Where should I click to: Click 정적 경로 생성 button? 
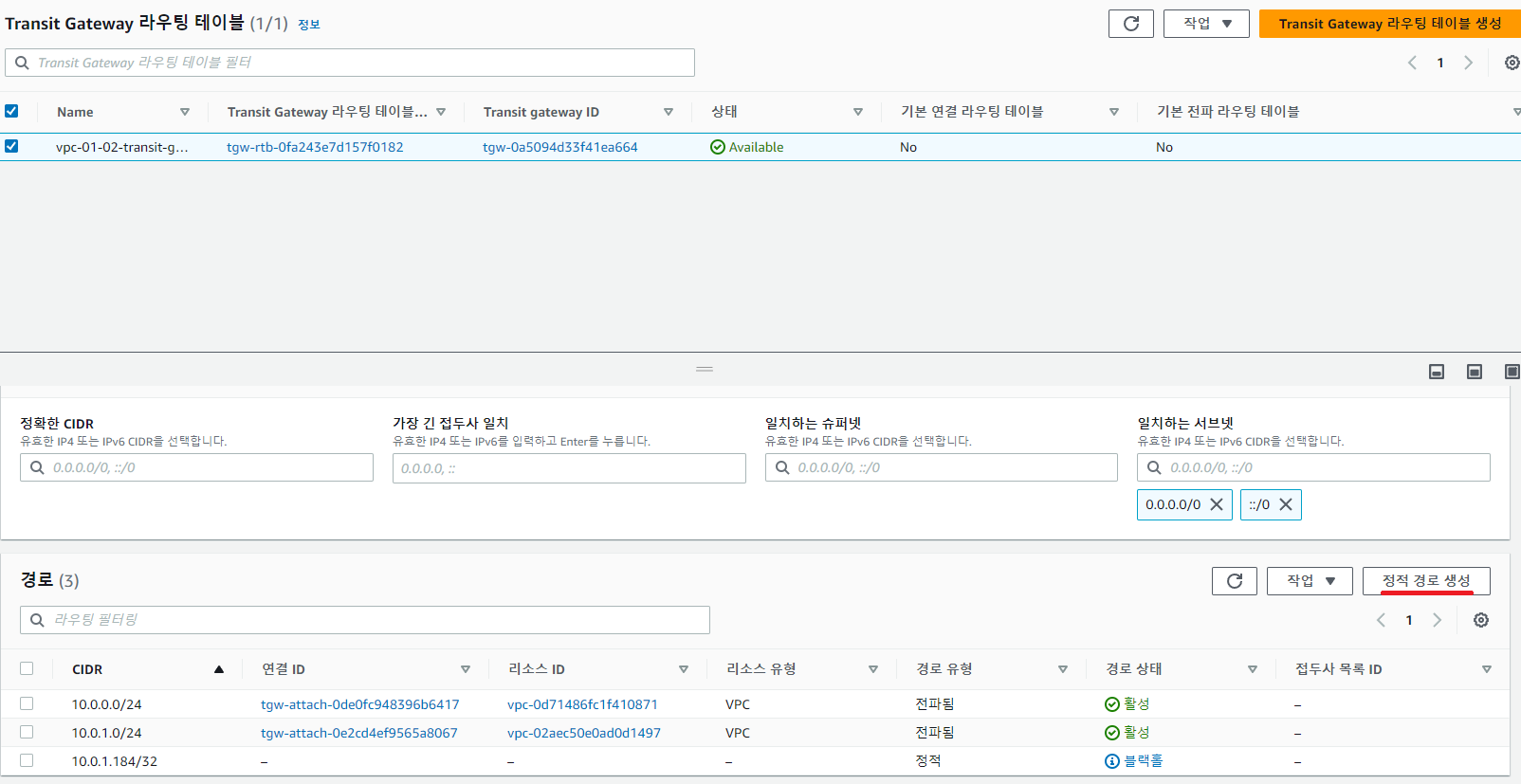point(1426,581)
